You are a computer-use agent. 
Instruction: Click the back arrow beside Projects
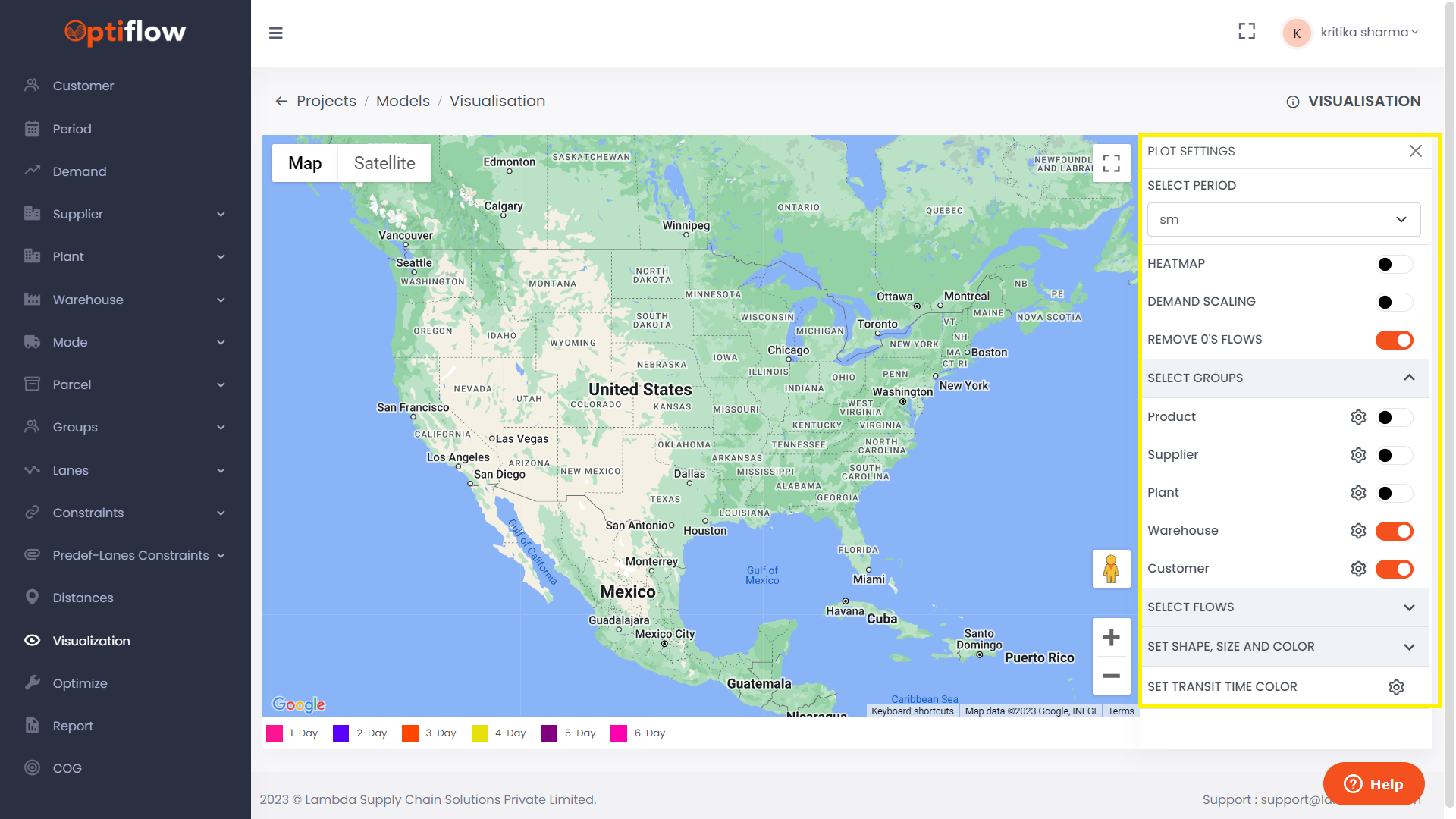[x=281, y=101]
